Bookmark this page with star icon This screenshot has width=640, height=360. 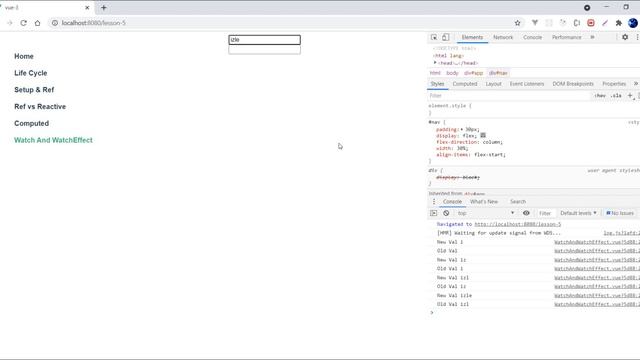(x=518, y=23)
